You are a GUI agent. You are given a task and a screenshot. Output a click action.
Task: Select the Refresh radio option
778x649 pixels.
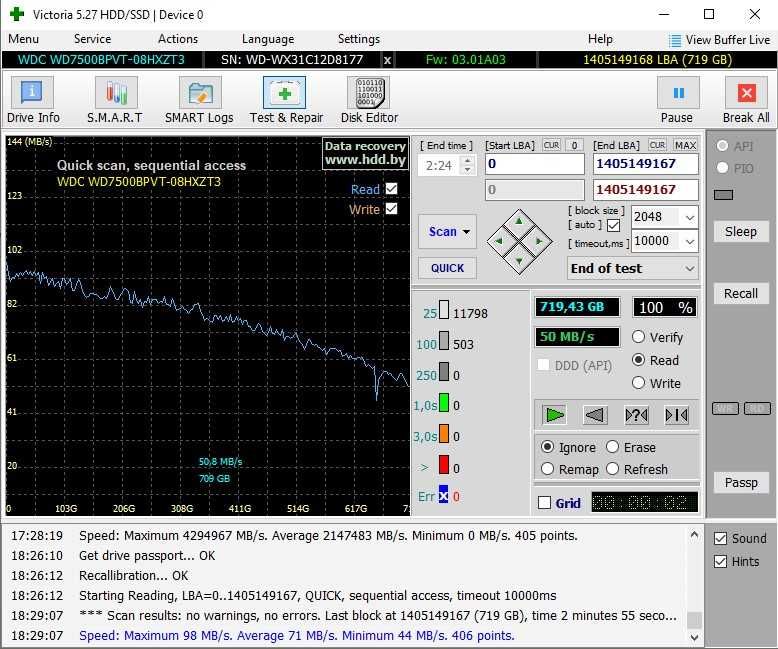tap(613, 469)
